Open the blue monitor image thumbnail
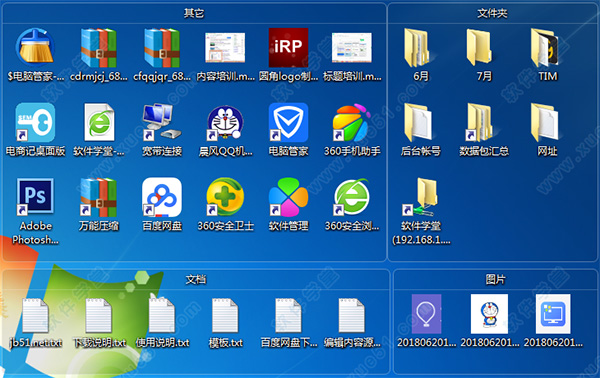The width and height of the screenshot is (600, 378). [553, 314]
